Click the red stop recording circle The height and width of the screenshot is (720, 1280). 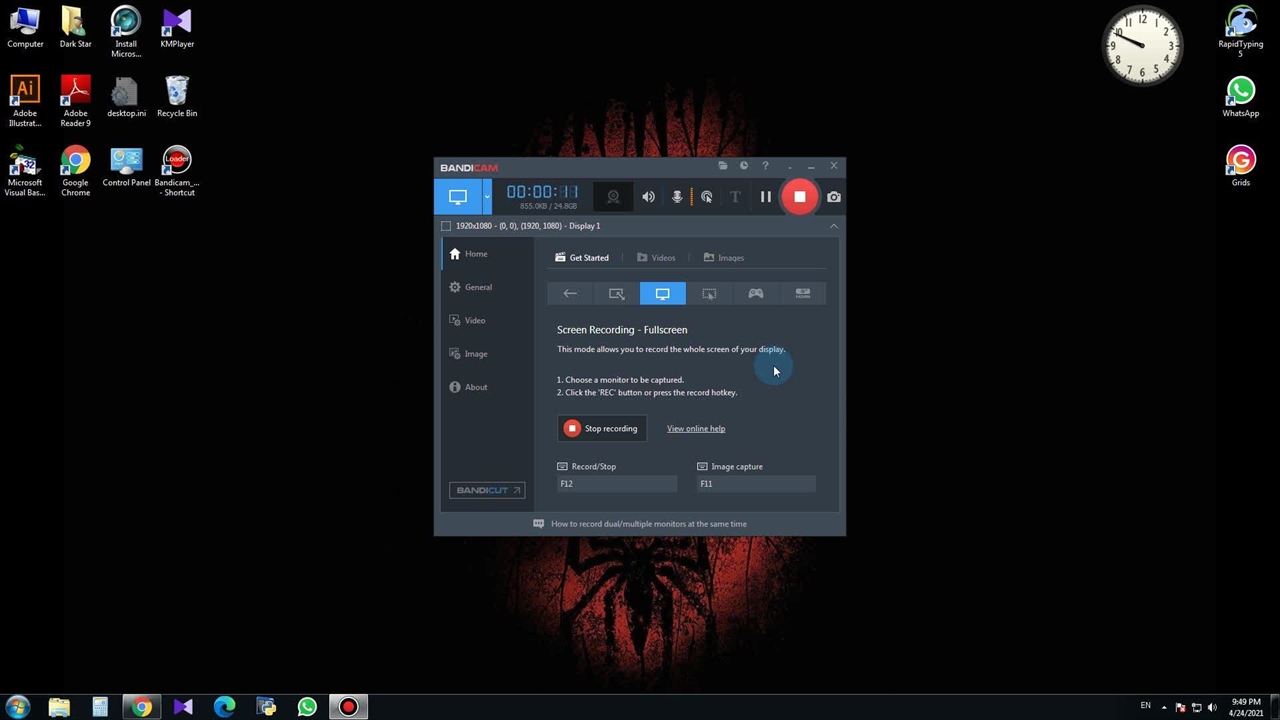pos(800,197)
